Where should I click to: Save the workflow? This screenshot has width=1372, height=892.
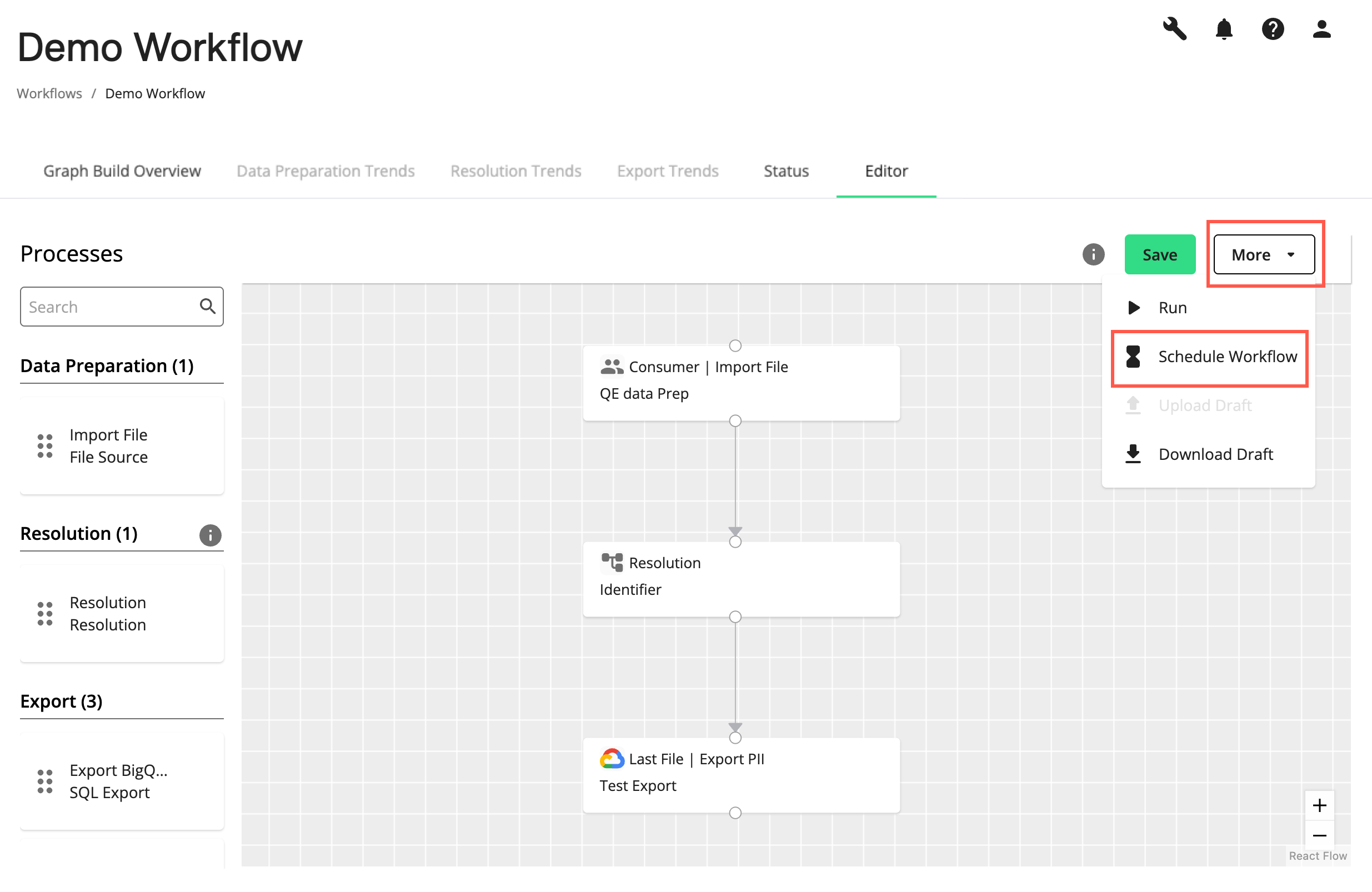tap(1160, 254)
